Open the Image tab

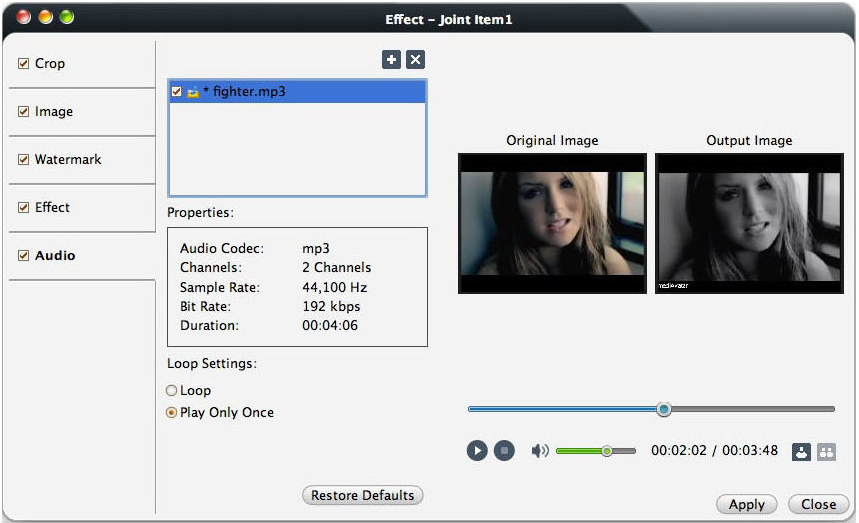[82, 112]
